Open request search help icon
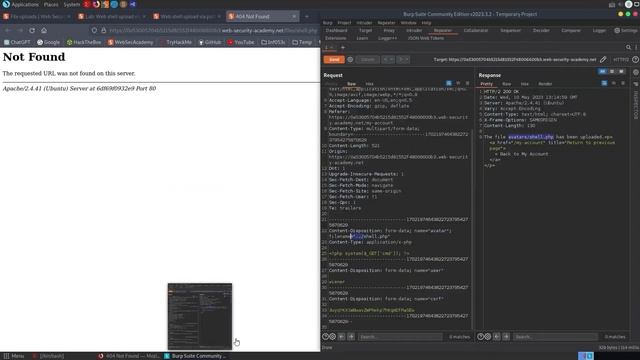640x360 pixels. tap(325, 337)
